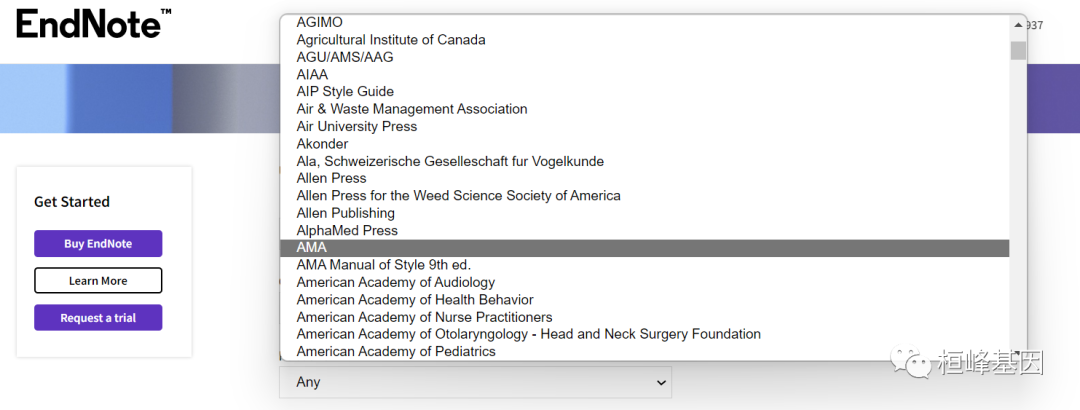Image resolution: width=1080 pixels, height=410 pixels.
Task: Select Akonder from the list
Action: (x=322, y=144)
